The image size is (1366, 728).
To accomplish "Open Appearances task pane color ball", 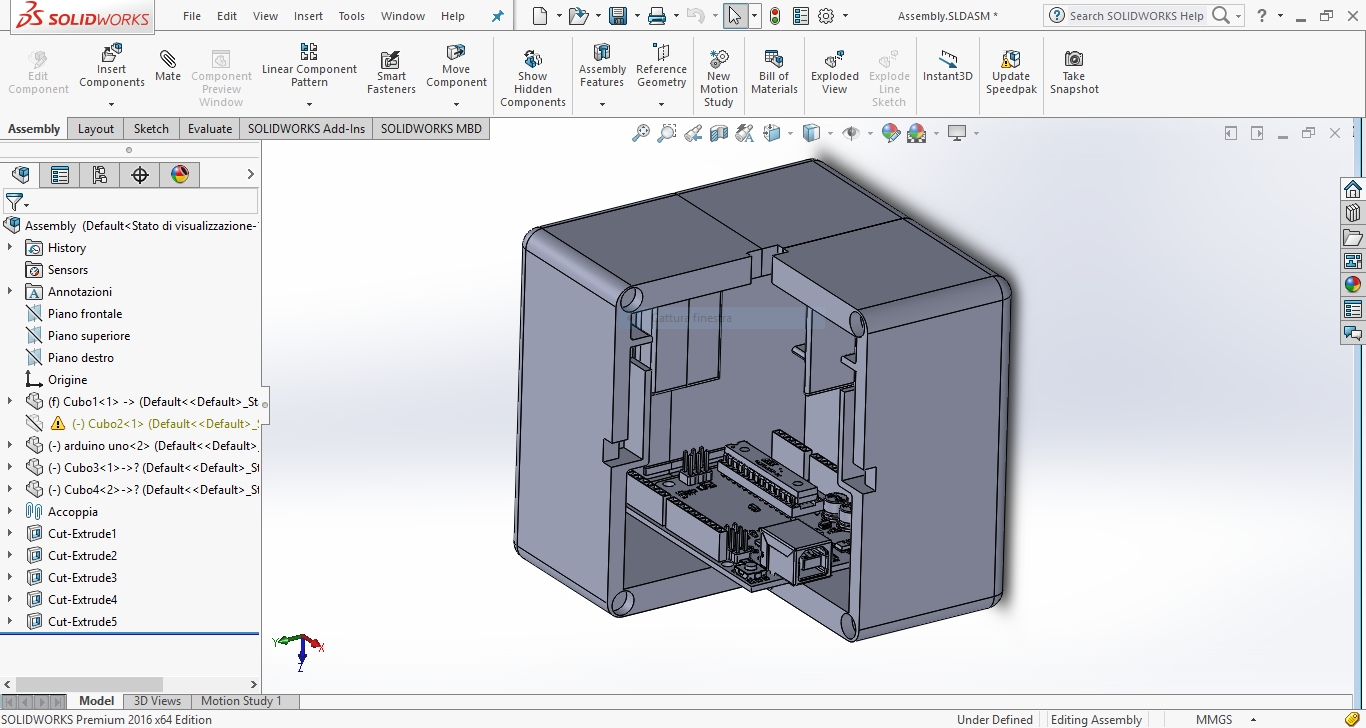I will [x=1353, y=285].
